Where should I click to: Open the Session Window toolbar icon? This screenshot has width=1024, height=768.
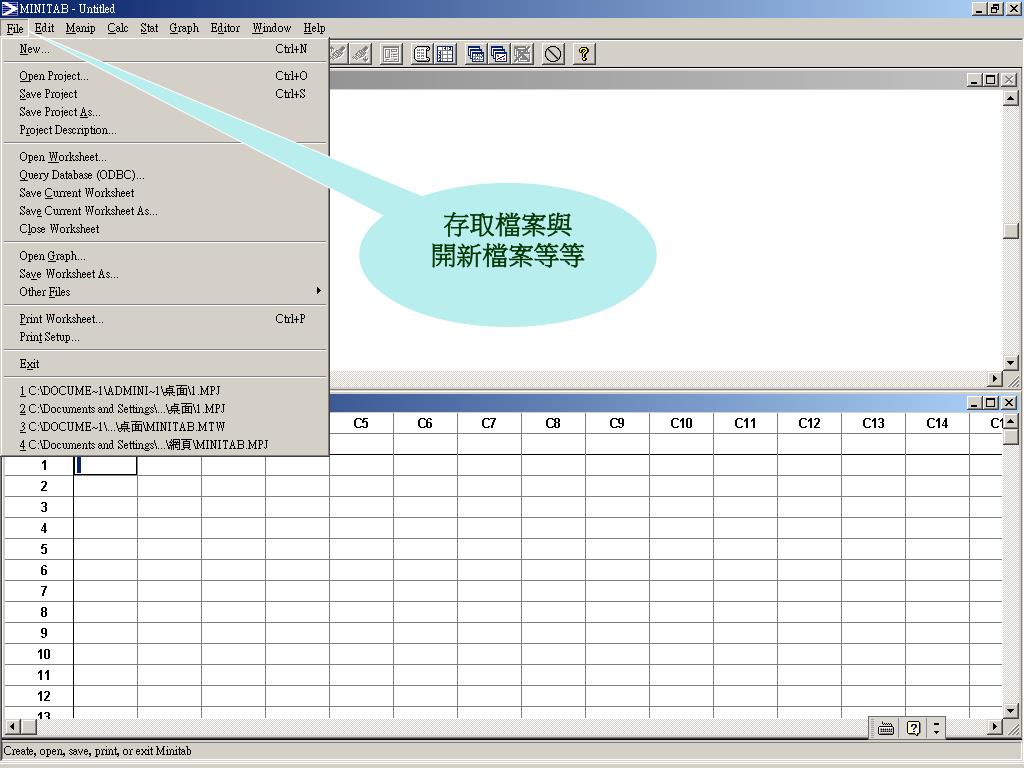(x=423, y=54)
